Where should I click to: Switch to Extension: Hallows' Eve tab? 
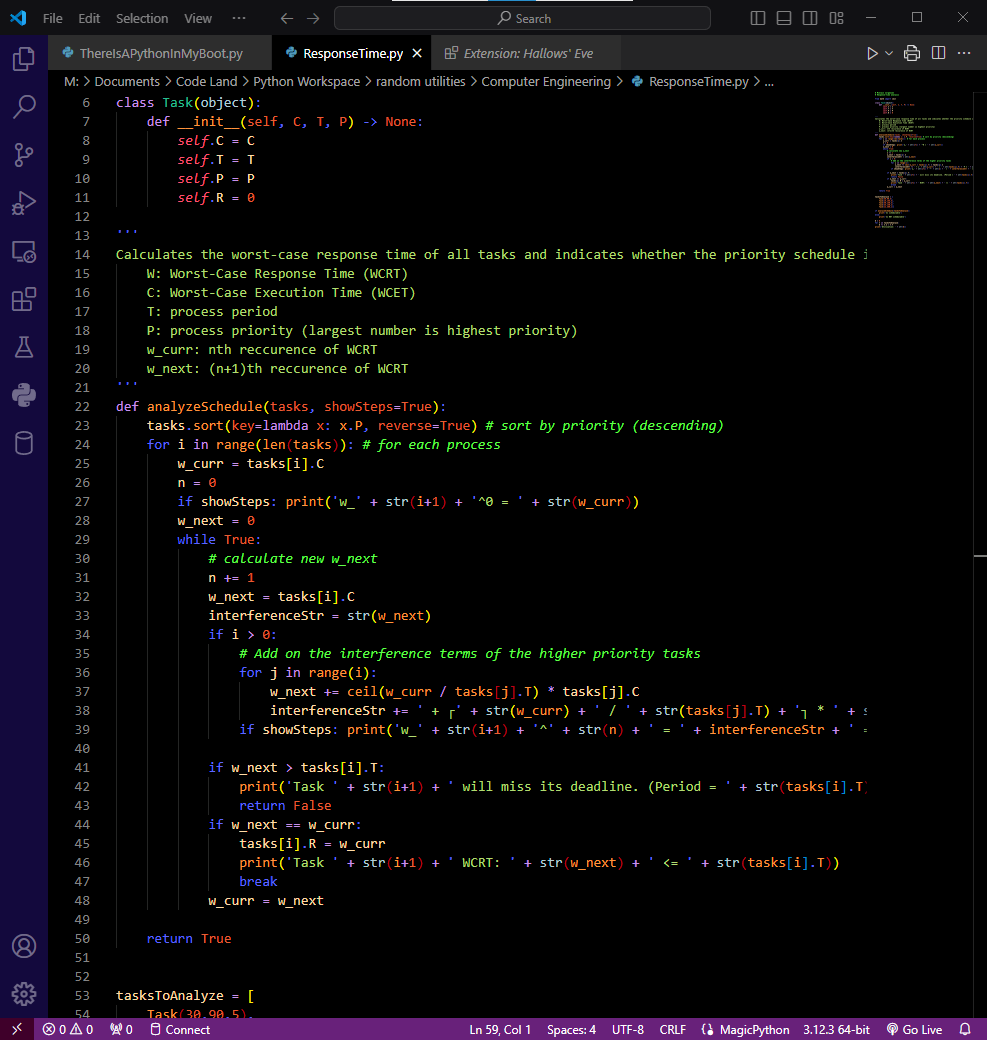[x=527, y=53]
